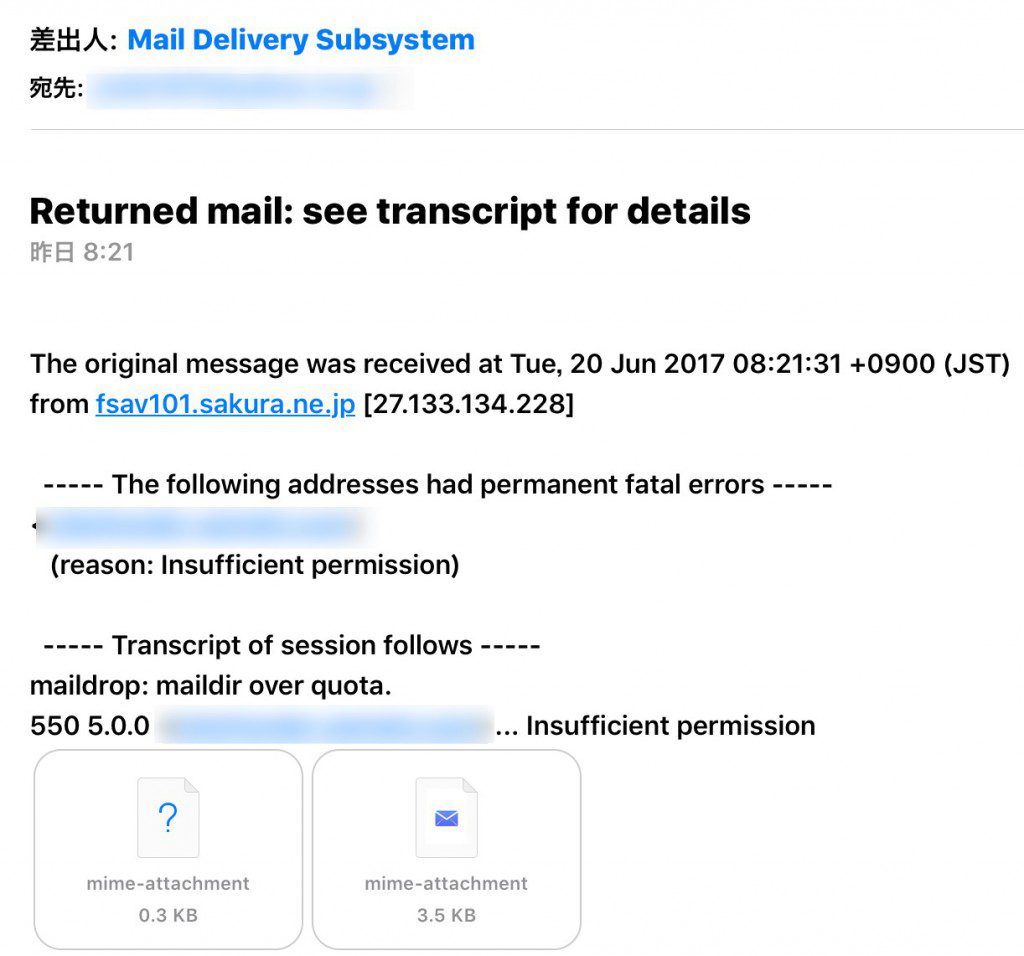
Task: Open the question-mark mime-attachment file icon
Action: pos(168,818)
